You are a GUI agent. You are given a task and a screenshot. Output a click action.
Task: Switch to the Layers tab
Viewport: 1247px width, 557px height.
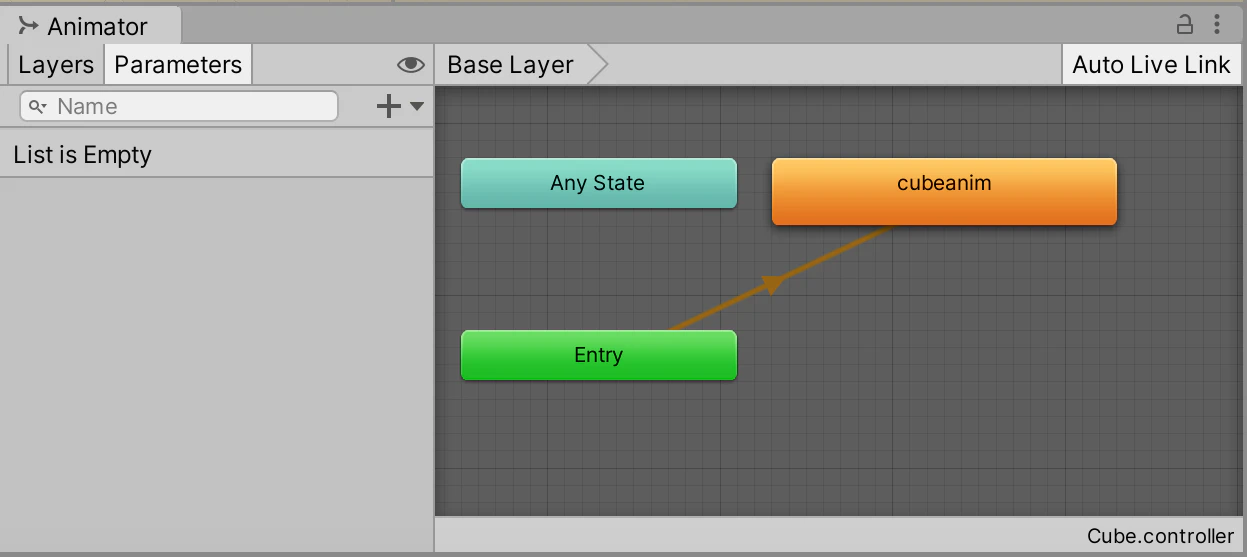click(56, 65)
